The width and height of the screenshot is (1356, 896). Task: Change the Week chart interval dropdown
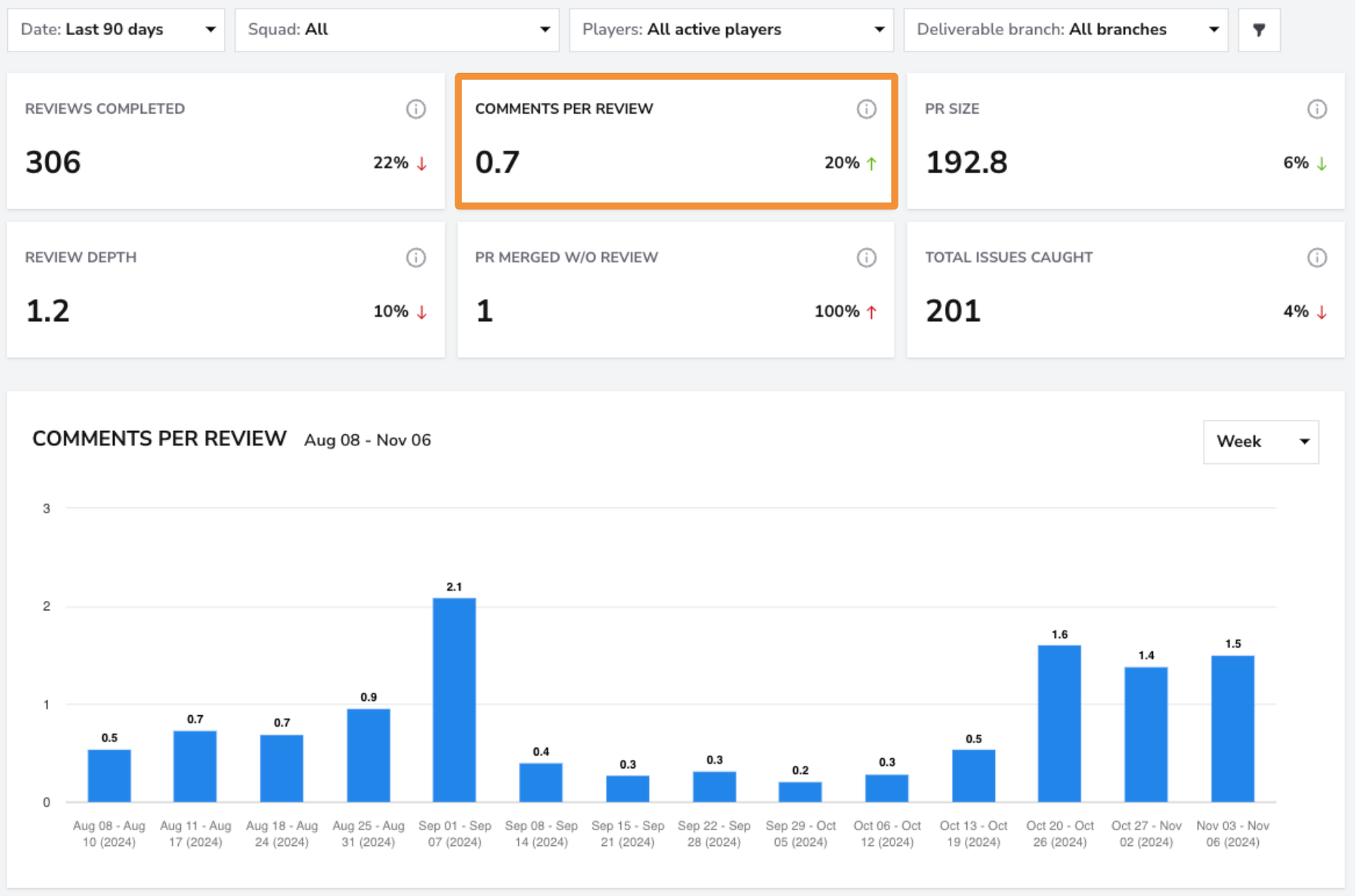tap(1261, 442)
